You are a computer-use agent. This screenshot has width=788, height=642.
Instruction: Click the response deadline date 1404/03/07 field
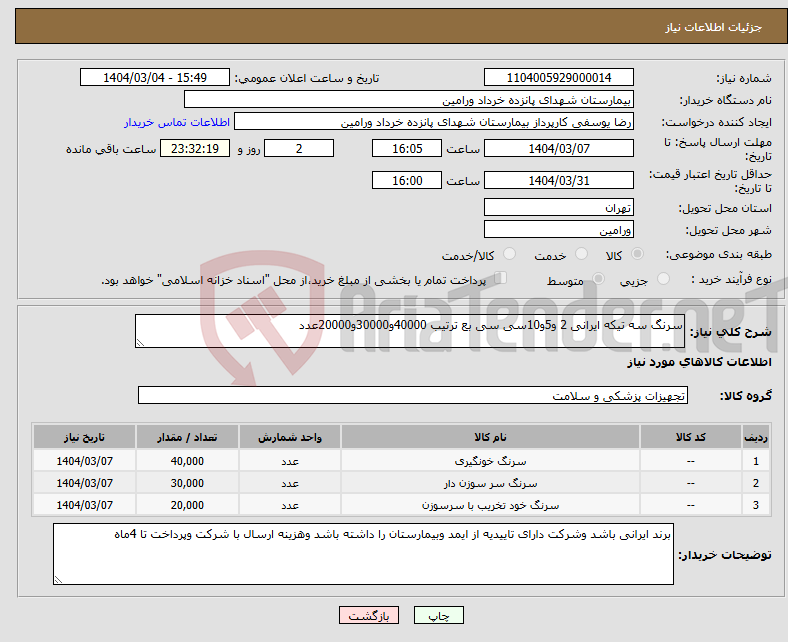tap(558, 148)
